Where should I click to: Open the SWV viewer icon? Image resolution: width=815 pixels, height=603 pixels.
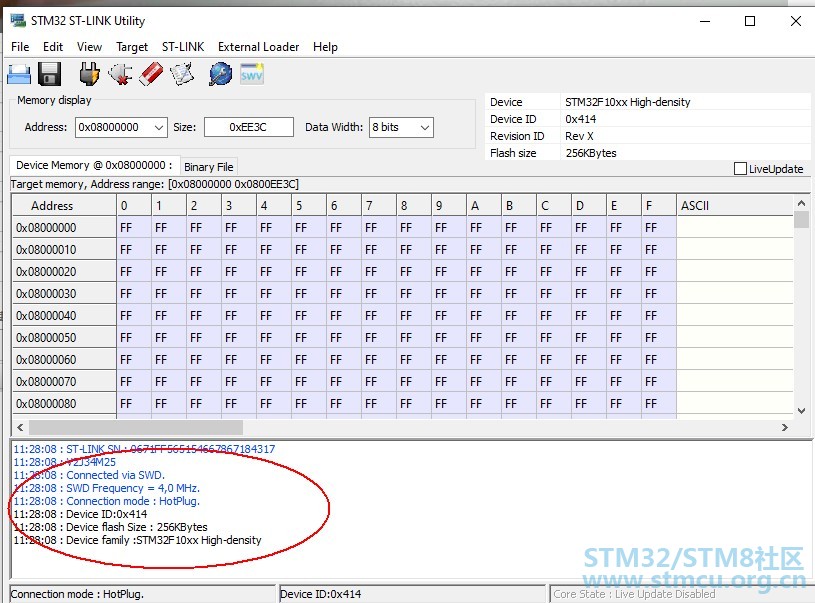tap(252, 74)
